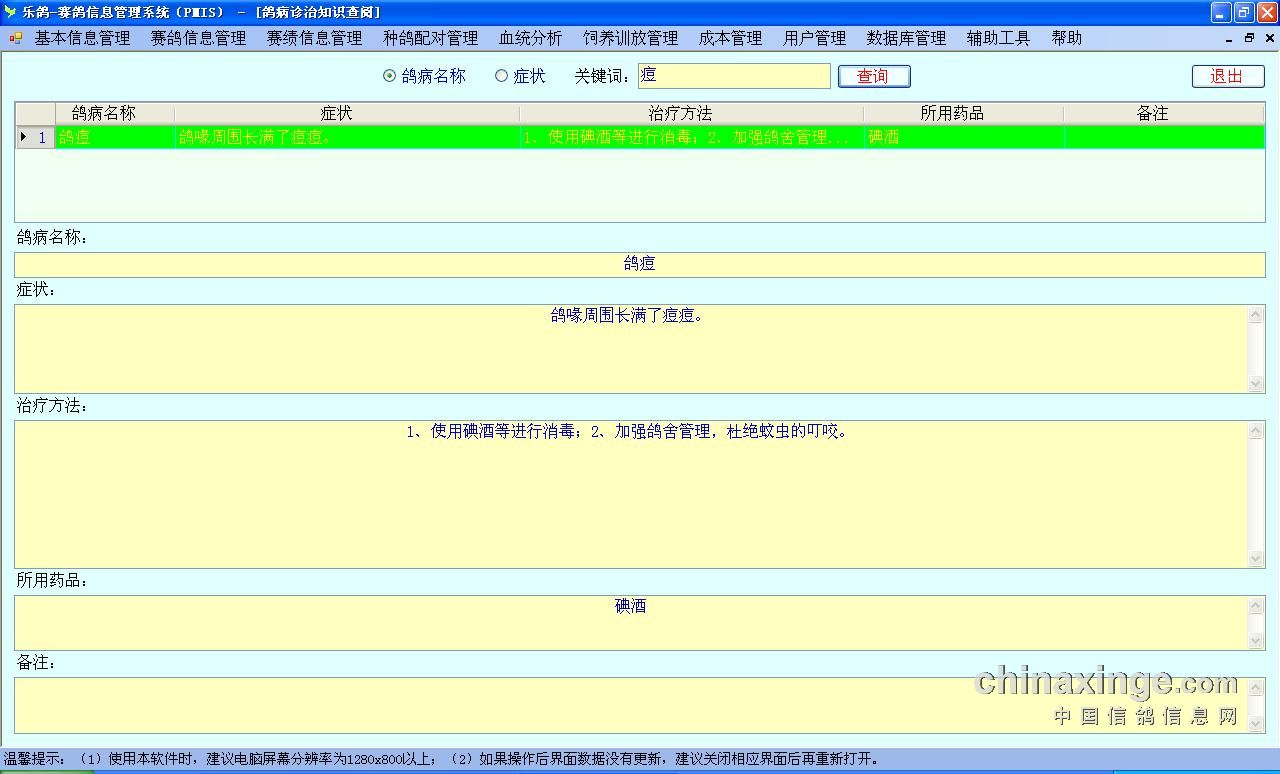Click the treatment method cell in row 1
Viewport: 1280px width, 774px height.
pyautogui.click(x=692, y=137)
